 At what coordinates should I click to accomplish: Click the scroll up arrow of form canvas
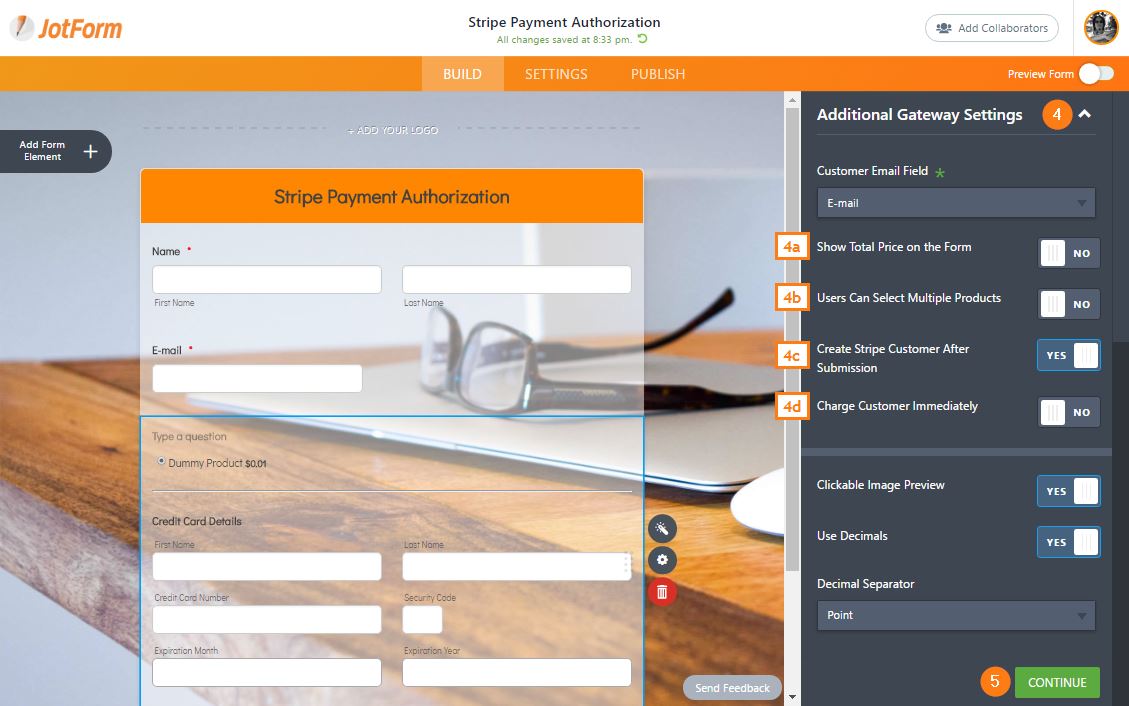(792, 100)
